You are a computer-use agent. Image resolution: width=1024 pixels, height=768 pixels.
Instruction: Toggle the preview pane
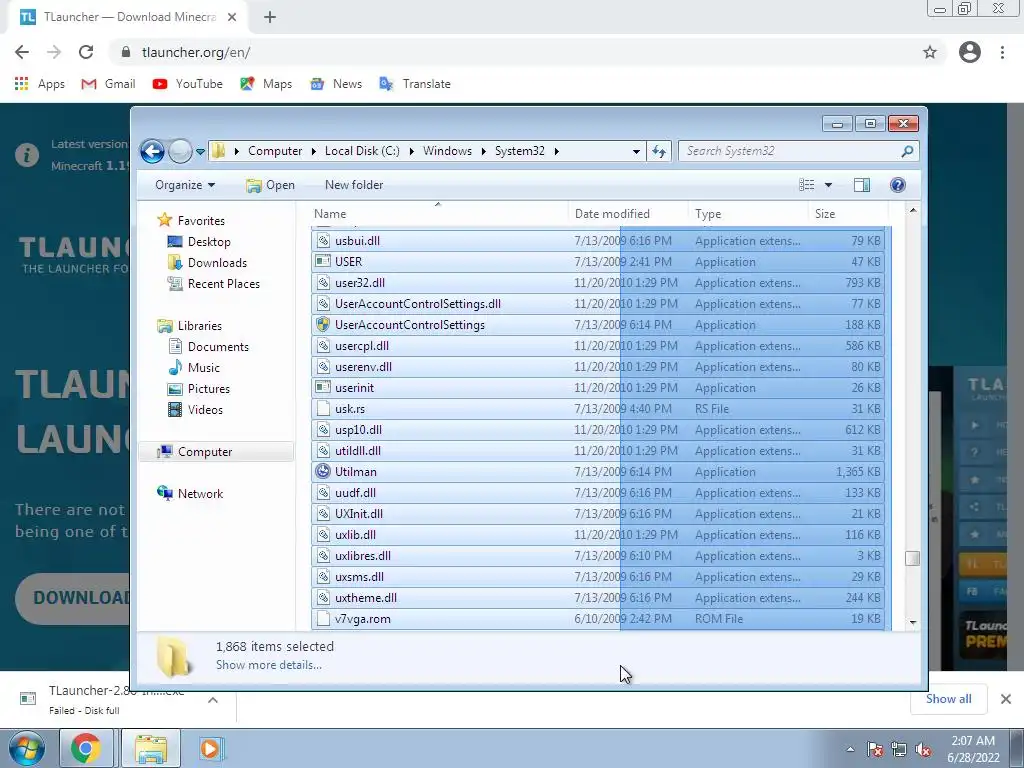[x=862, y=185]
